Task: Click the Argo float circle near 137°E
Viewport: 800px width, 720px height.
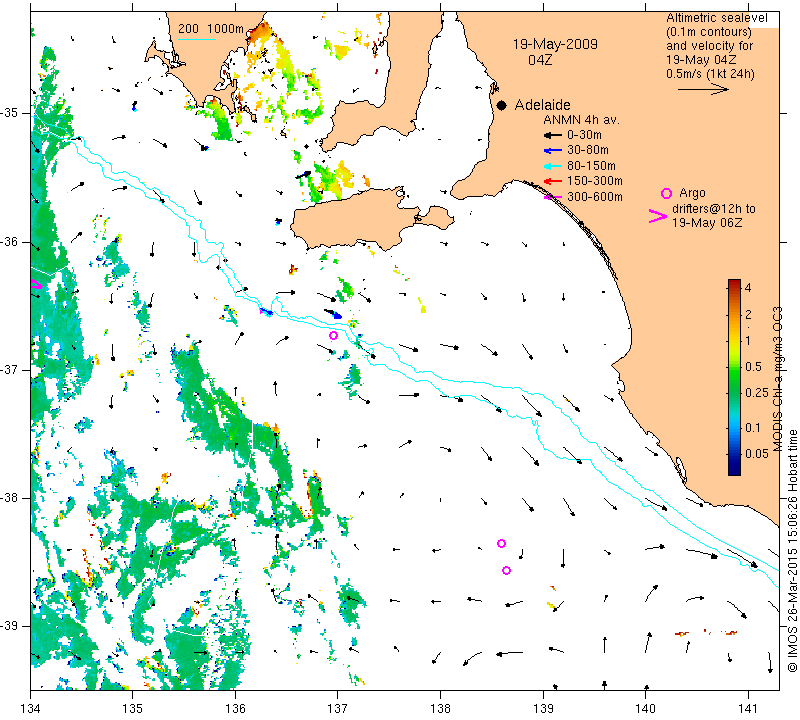Action: [x=333, y=335]
